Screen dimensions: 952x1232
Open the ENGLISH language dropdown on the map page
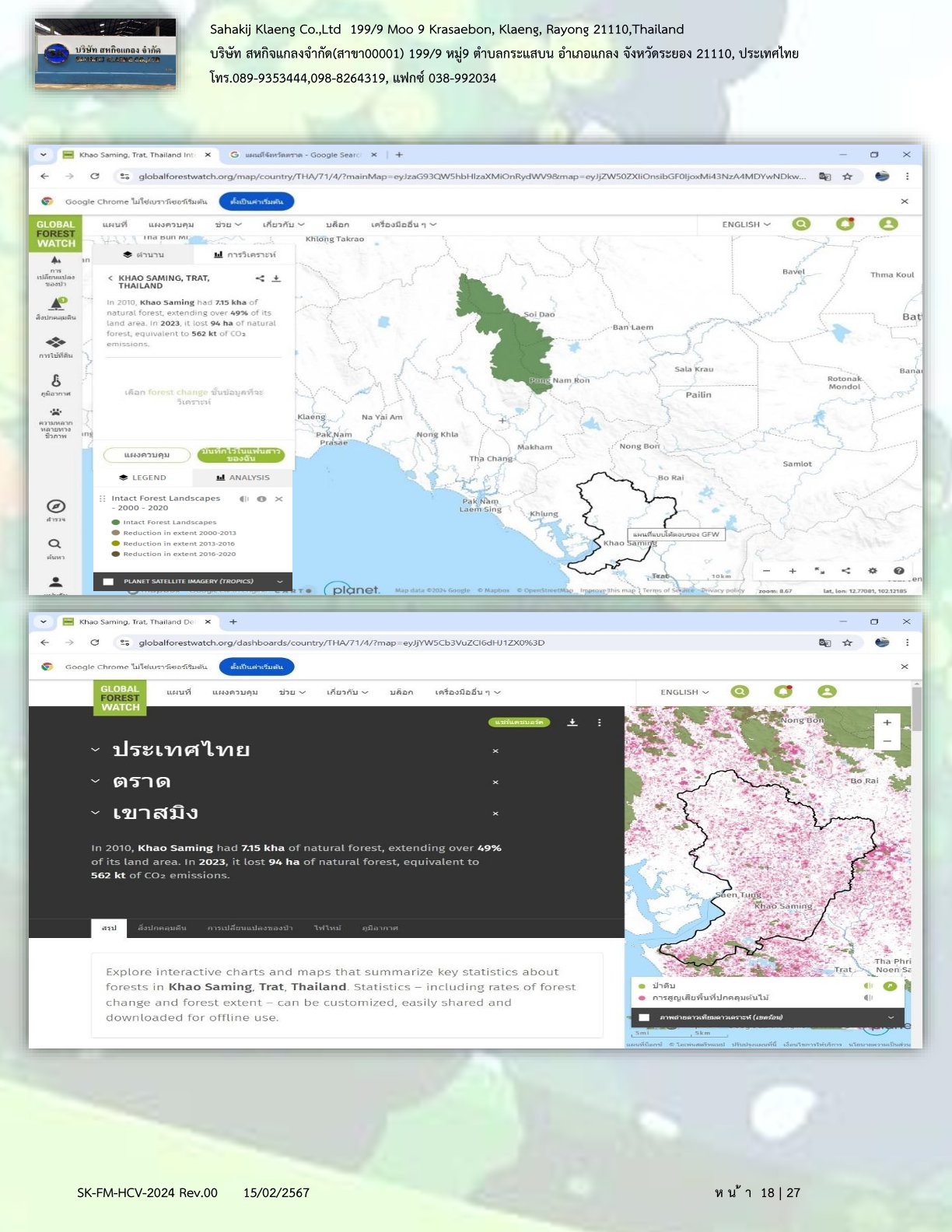pos(745,225)
